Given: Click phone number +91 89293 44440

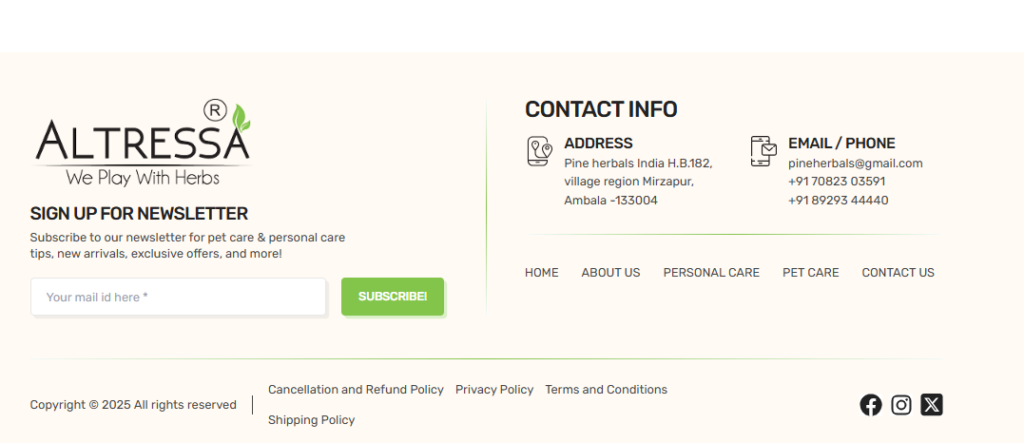Looking at the screenshot, I should 838,200.
